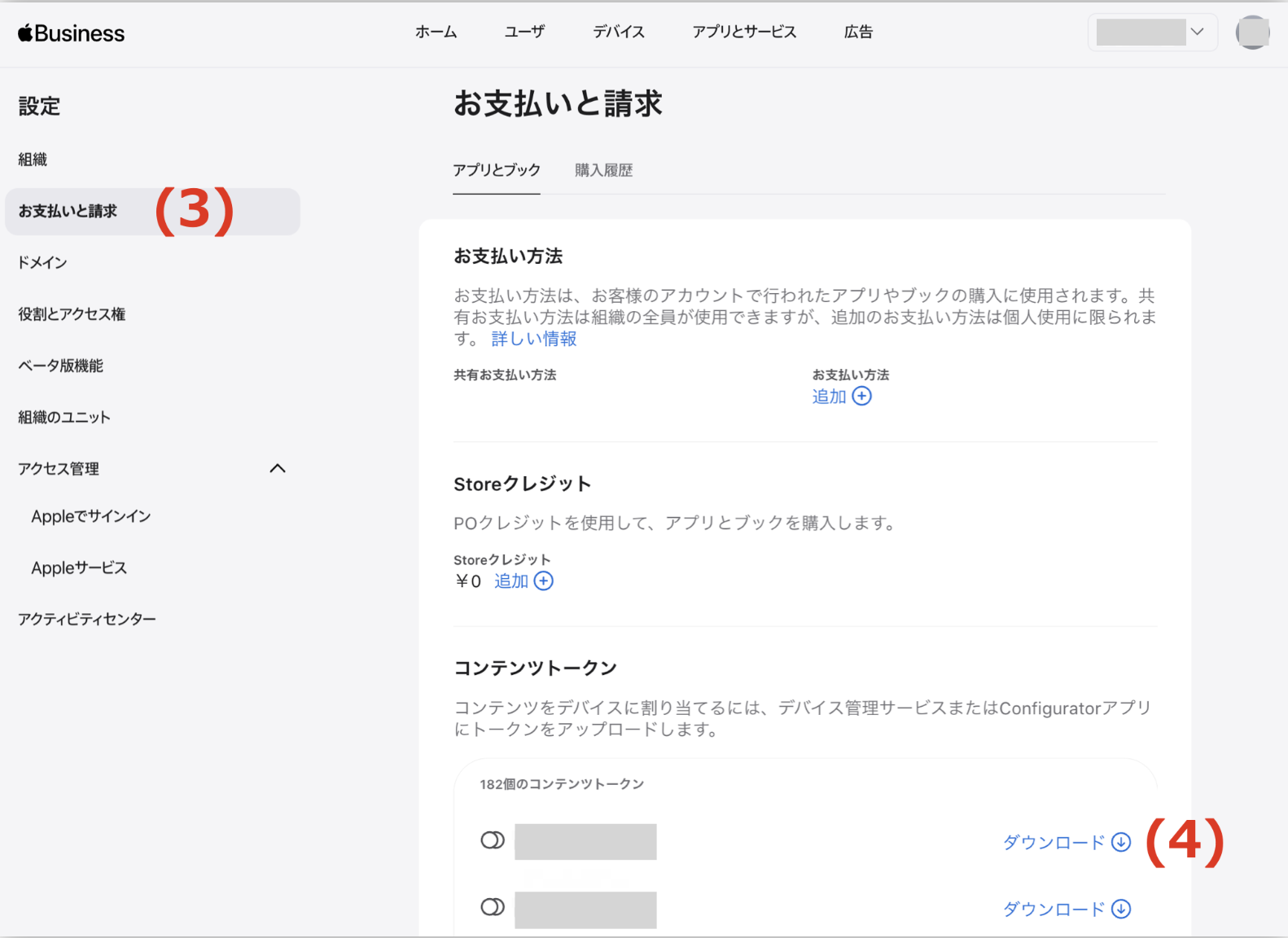The image size is (1288, 938).
Task: Click plus icon next to お支払い方法 追加
Action: [x=861, y=397]
